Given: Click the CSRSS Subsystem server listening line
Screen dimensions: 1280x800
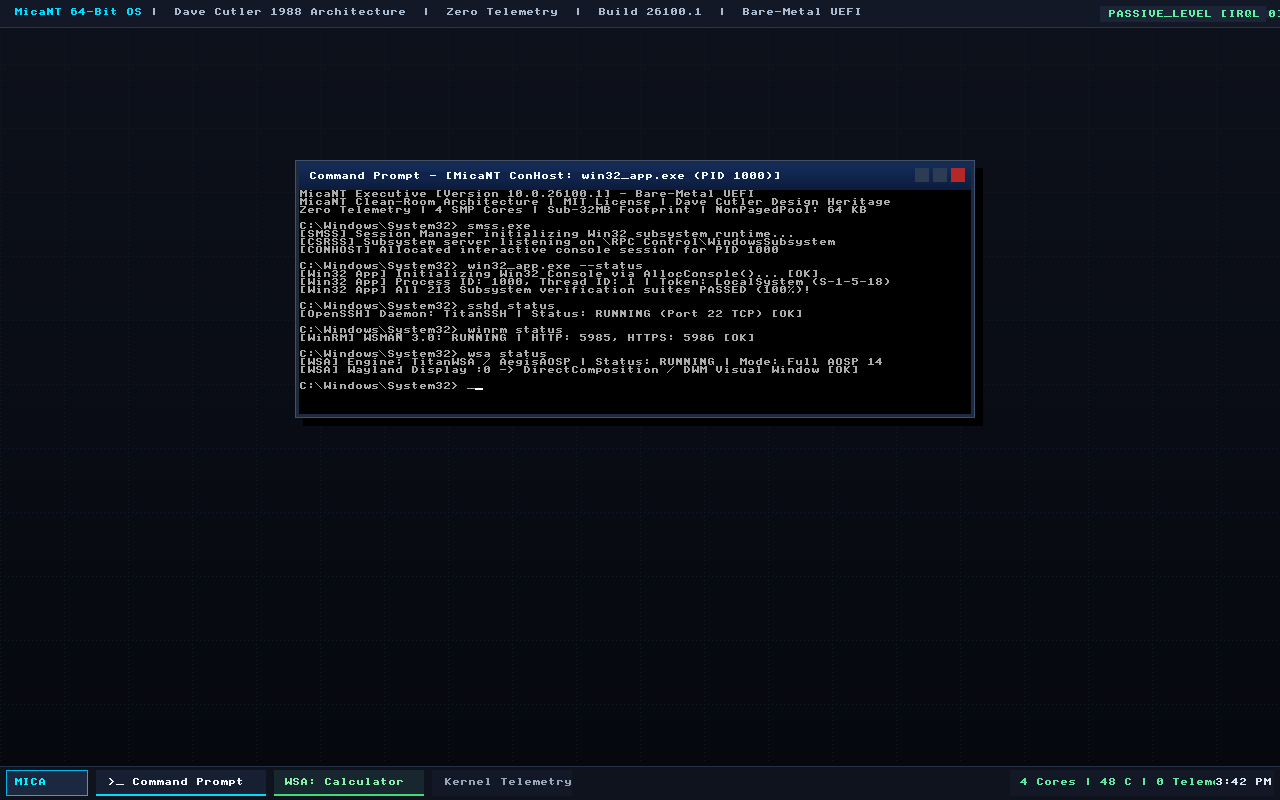Looking at the screenshot, I should pos(567,242).
